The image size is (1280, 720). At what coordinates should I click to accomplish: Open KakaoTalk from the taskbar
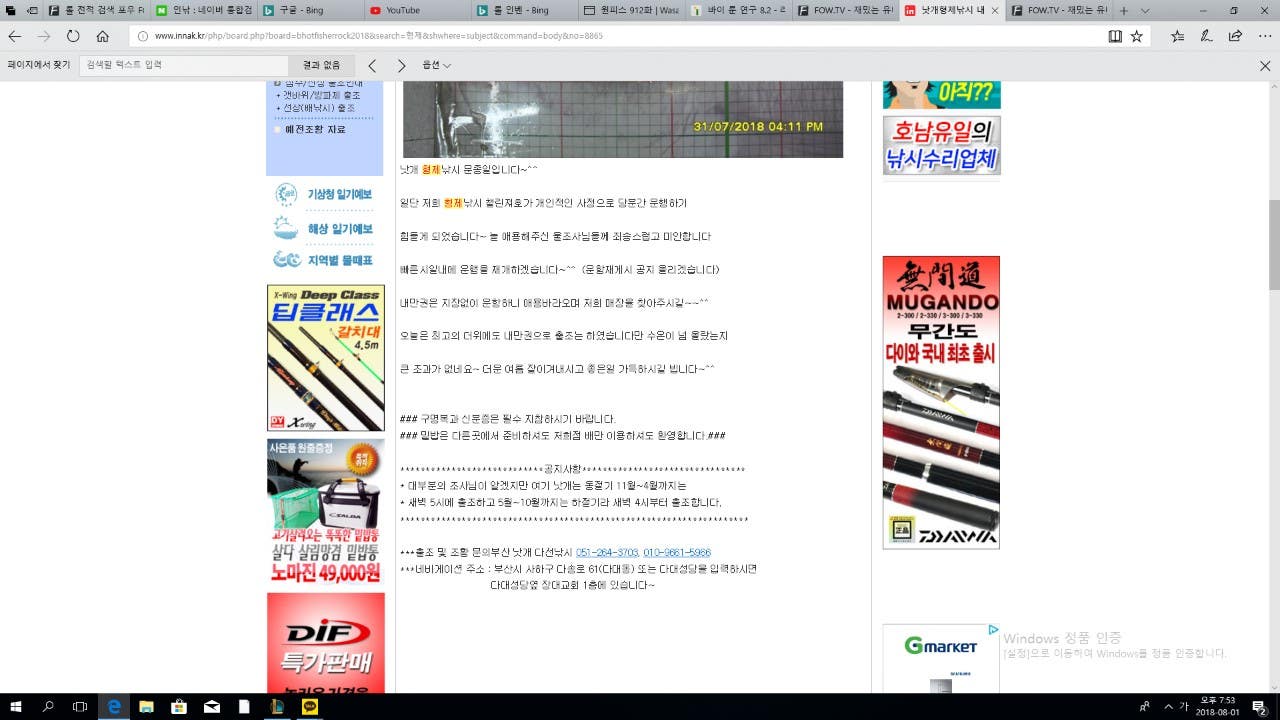point(309,706)
